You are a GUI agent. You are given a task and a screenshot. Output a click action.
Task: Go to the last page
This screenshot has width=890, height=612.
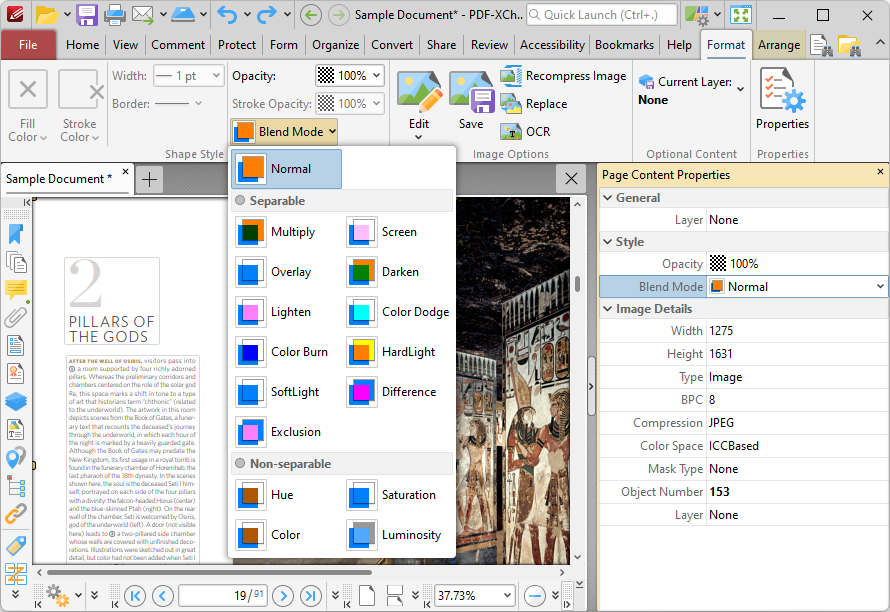[310, 596]
